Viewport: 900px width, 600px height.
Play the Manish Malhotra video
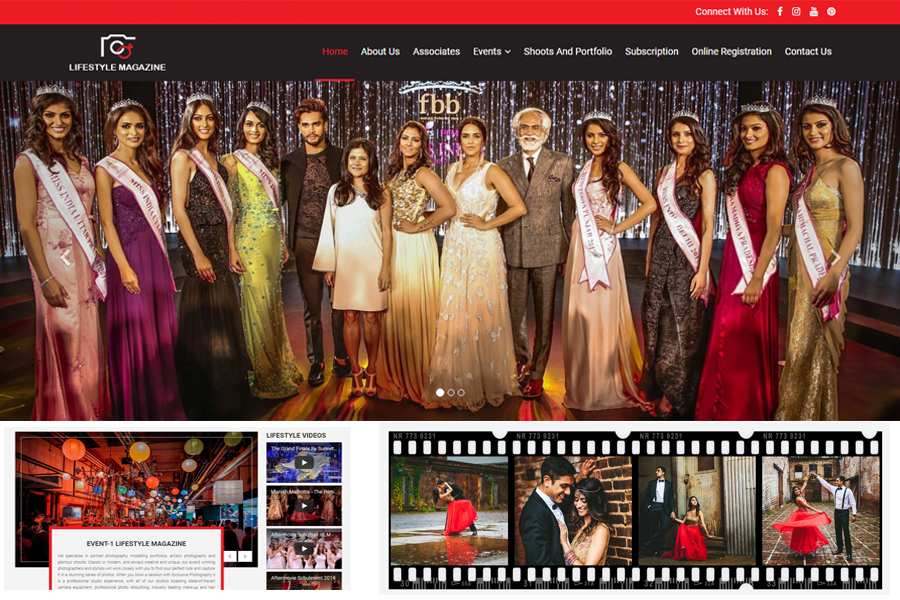[303, 507]
